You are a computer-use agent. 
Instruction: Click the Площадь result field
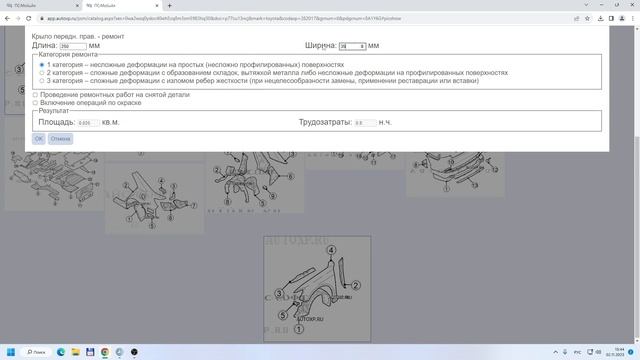point(88,122)
